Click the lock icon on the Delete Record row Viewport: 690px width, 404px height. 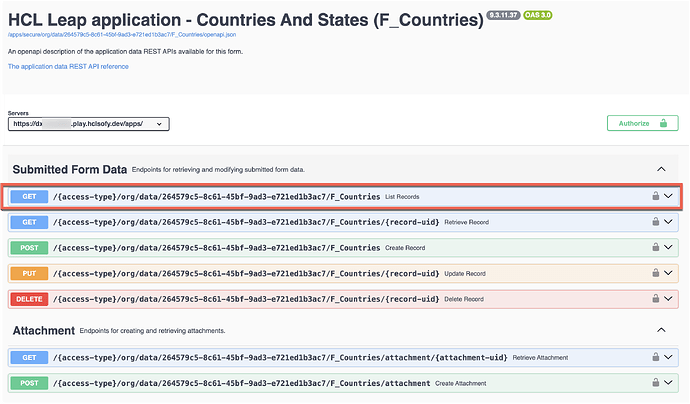655,298
